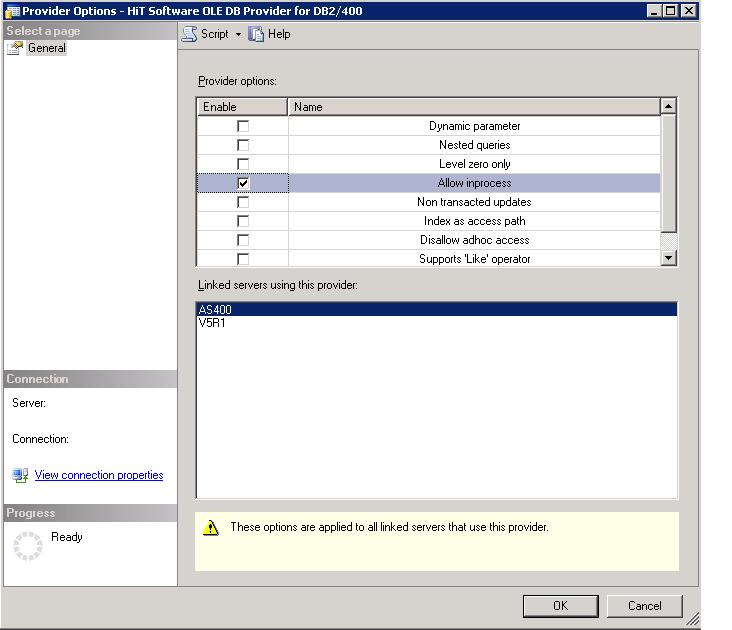Click the window resize grip
732x630 pixels.
tap(693, 618)
